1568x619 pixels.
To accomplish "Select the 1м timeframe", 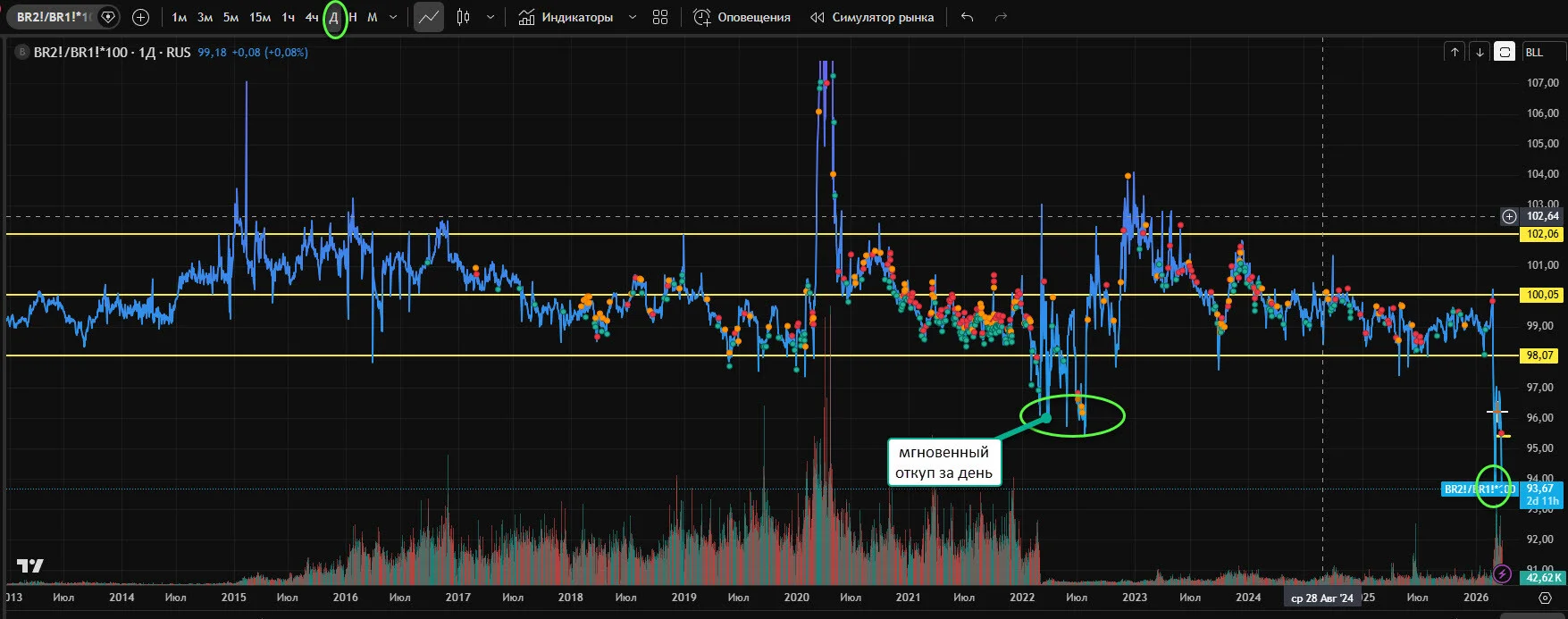I will coord(179,17).
